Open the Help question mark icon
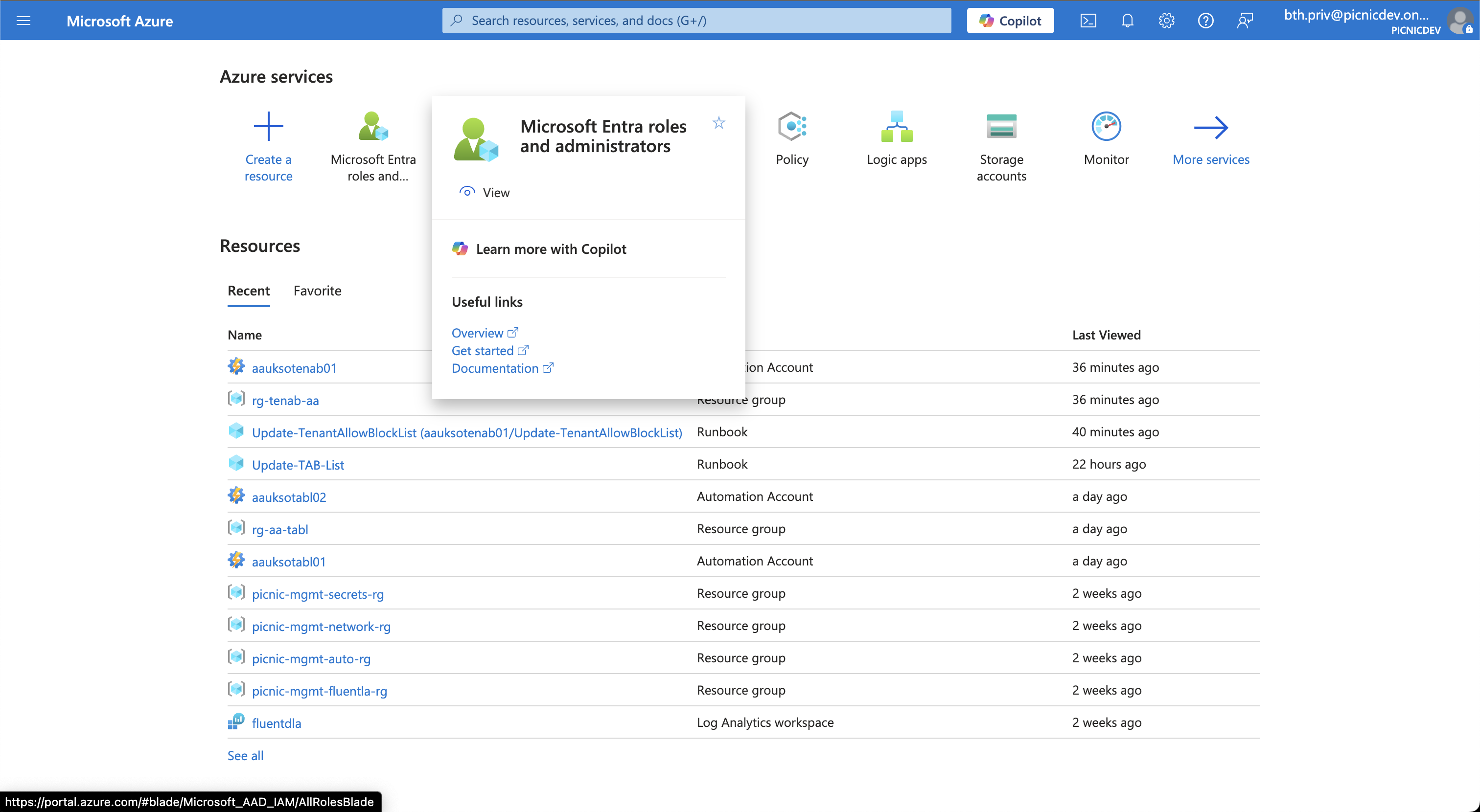 (1205, 21)
